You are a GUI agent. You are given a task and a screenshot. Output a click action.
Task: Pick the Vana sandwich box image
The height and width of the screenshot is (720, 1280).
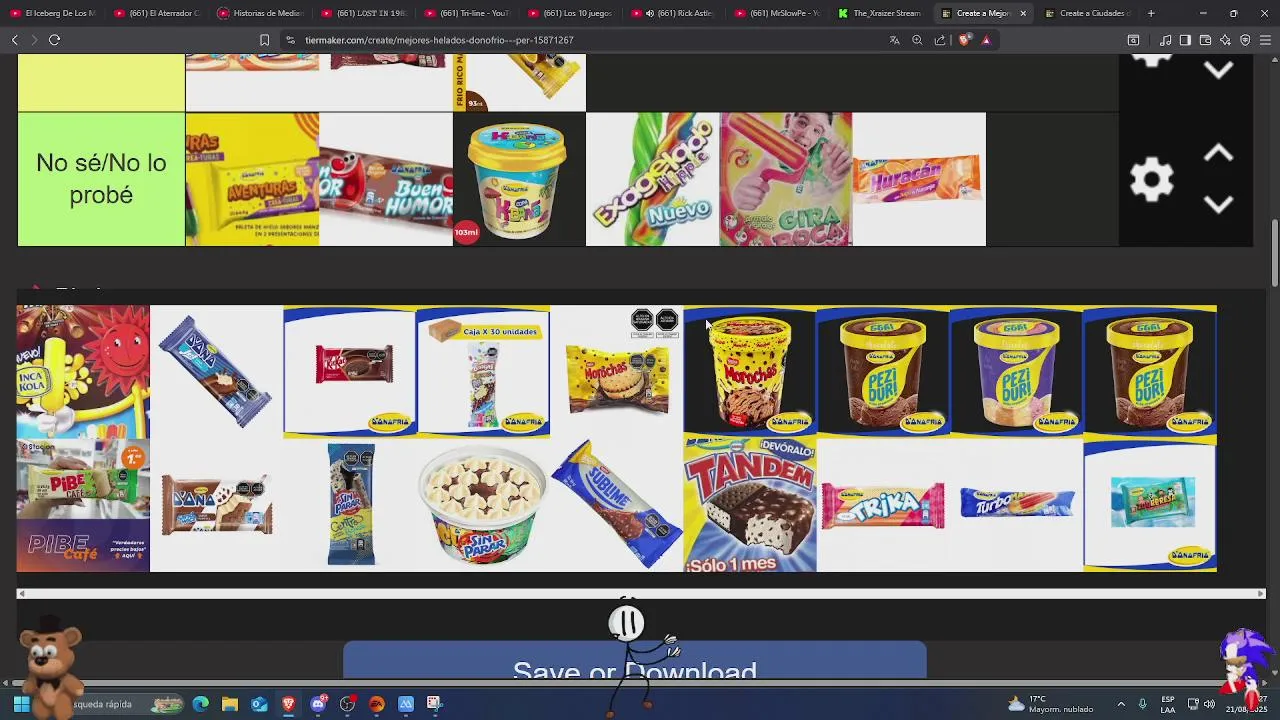pos(216,505)
